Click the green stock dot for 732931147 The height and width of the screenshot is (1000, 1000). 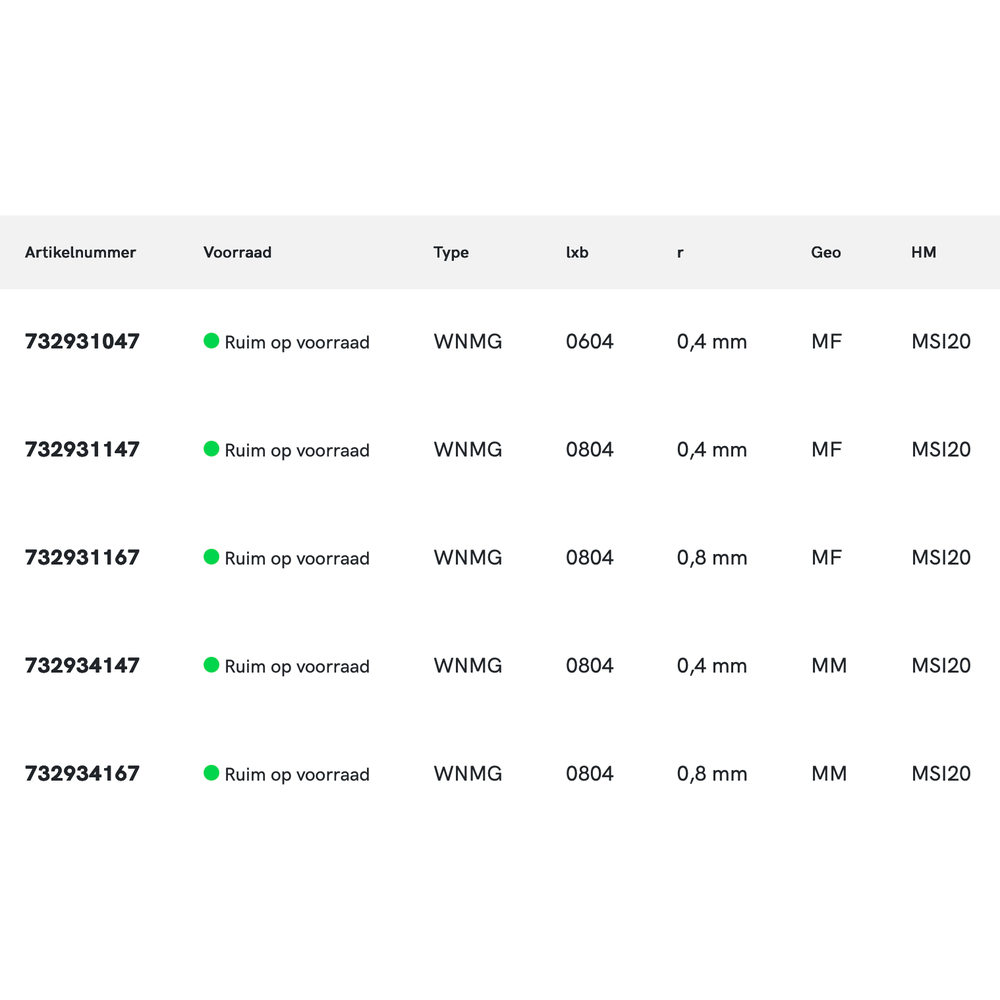211,449
